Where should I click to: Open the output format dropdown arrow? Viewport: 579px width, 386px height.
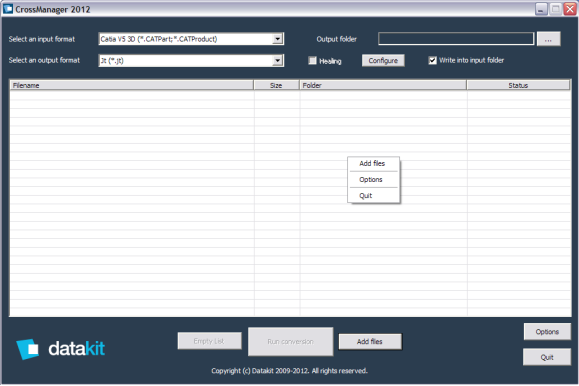pos(278,61)
